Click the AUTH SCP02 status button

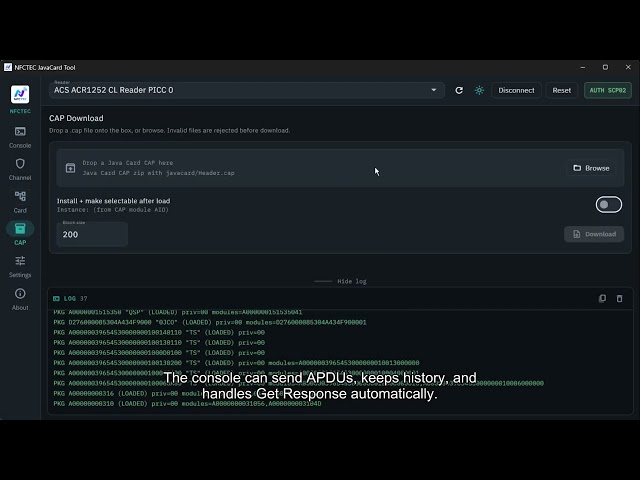pyautogui.click(x=608, y=90)
